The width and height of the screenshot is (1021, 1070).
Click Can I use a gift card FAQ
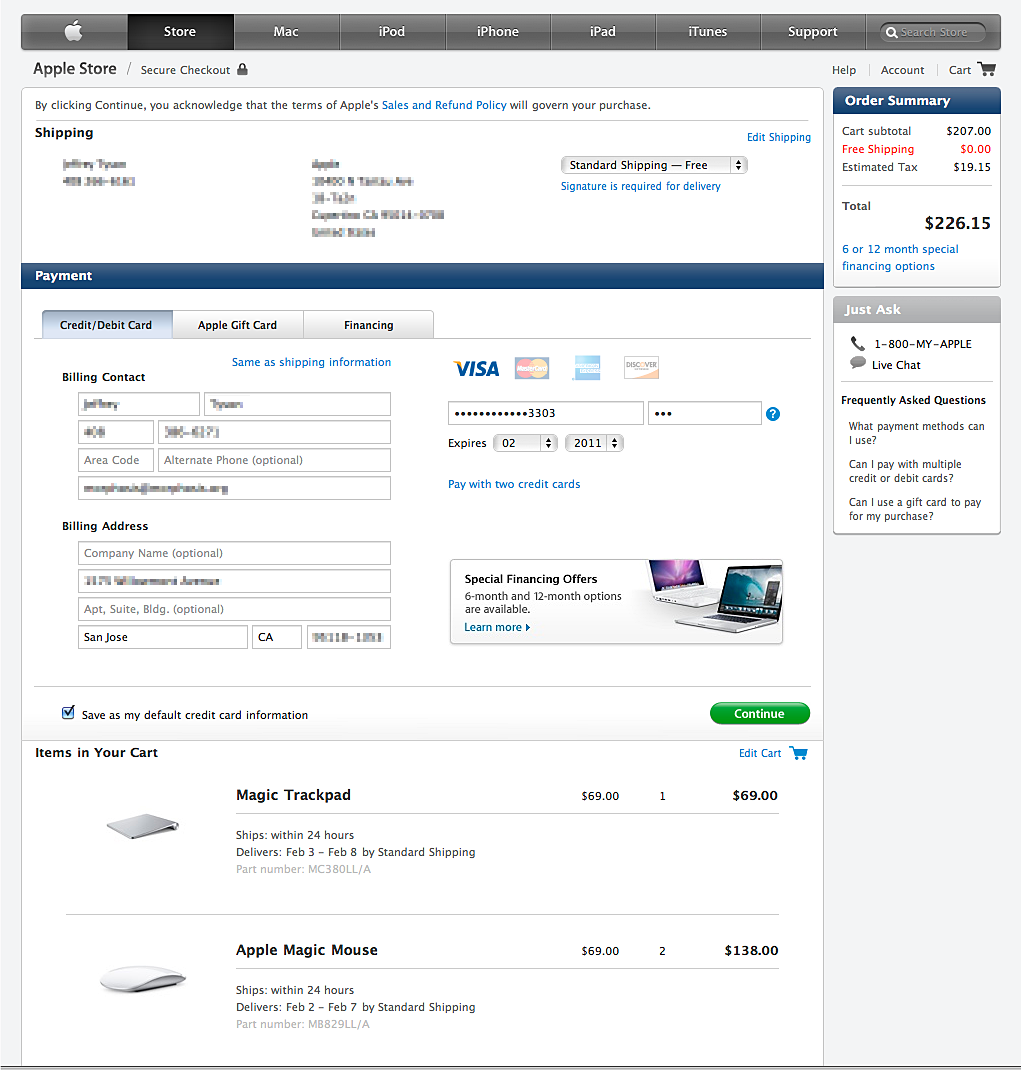pyautogui.click(x=915, y=508)
